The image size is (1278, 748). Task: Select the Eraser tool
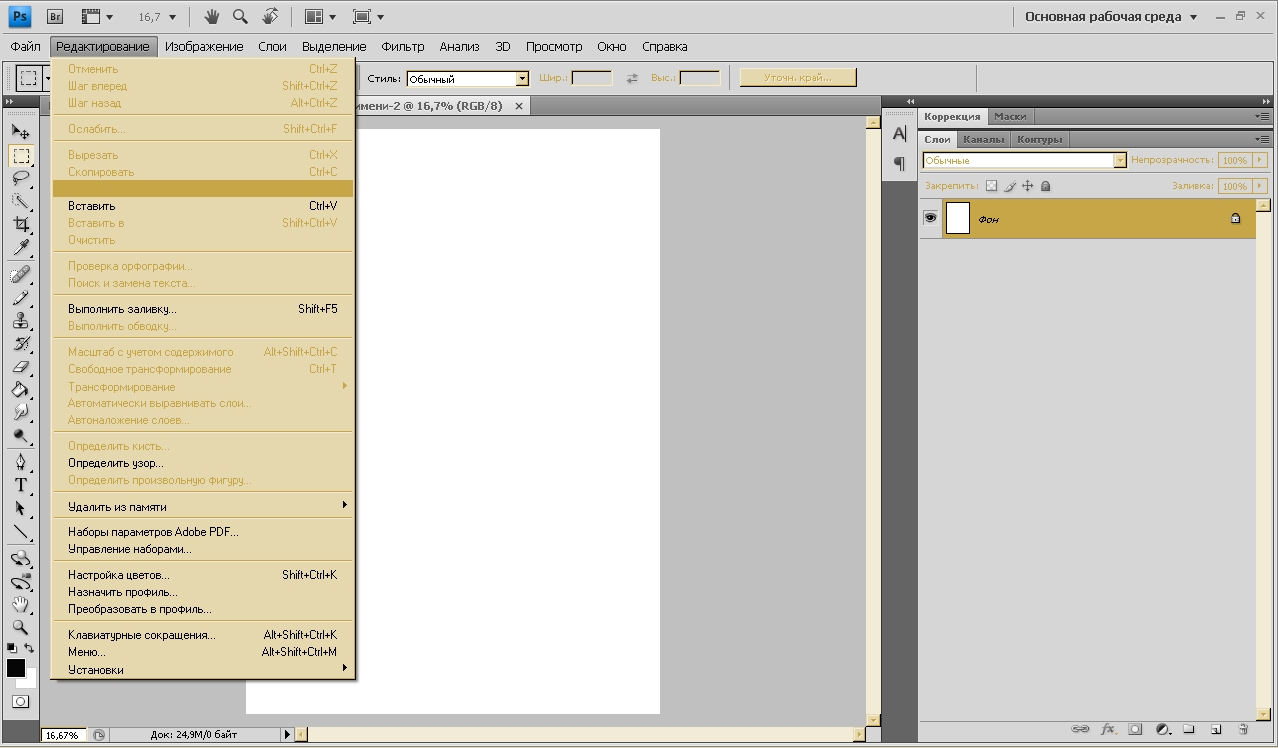pyautogui.click(x=20, y=366)
